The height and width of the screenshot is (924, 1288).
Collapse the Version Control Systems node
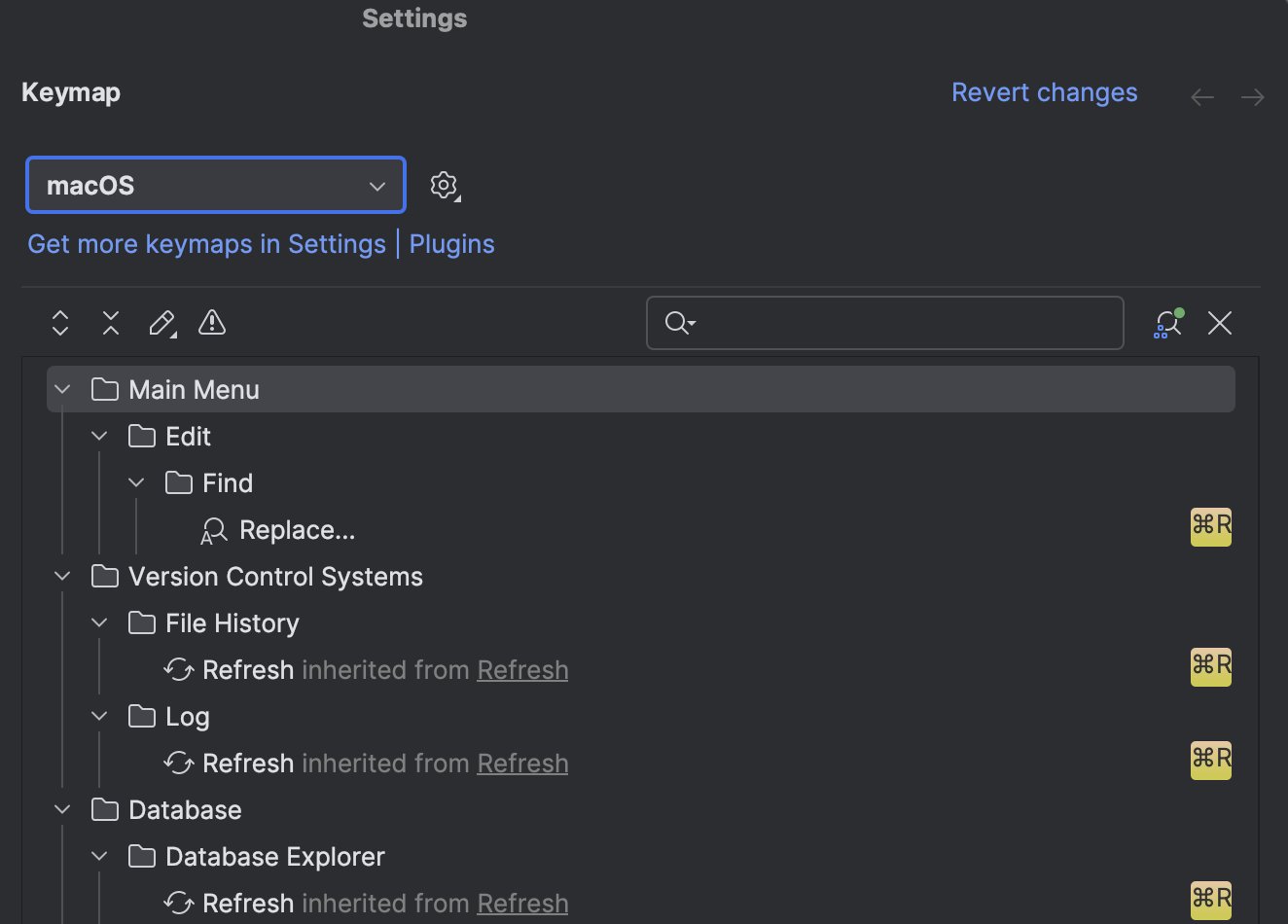point(61,576)
